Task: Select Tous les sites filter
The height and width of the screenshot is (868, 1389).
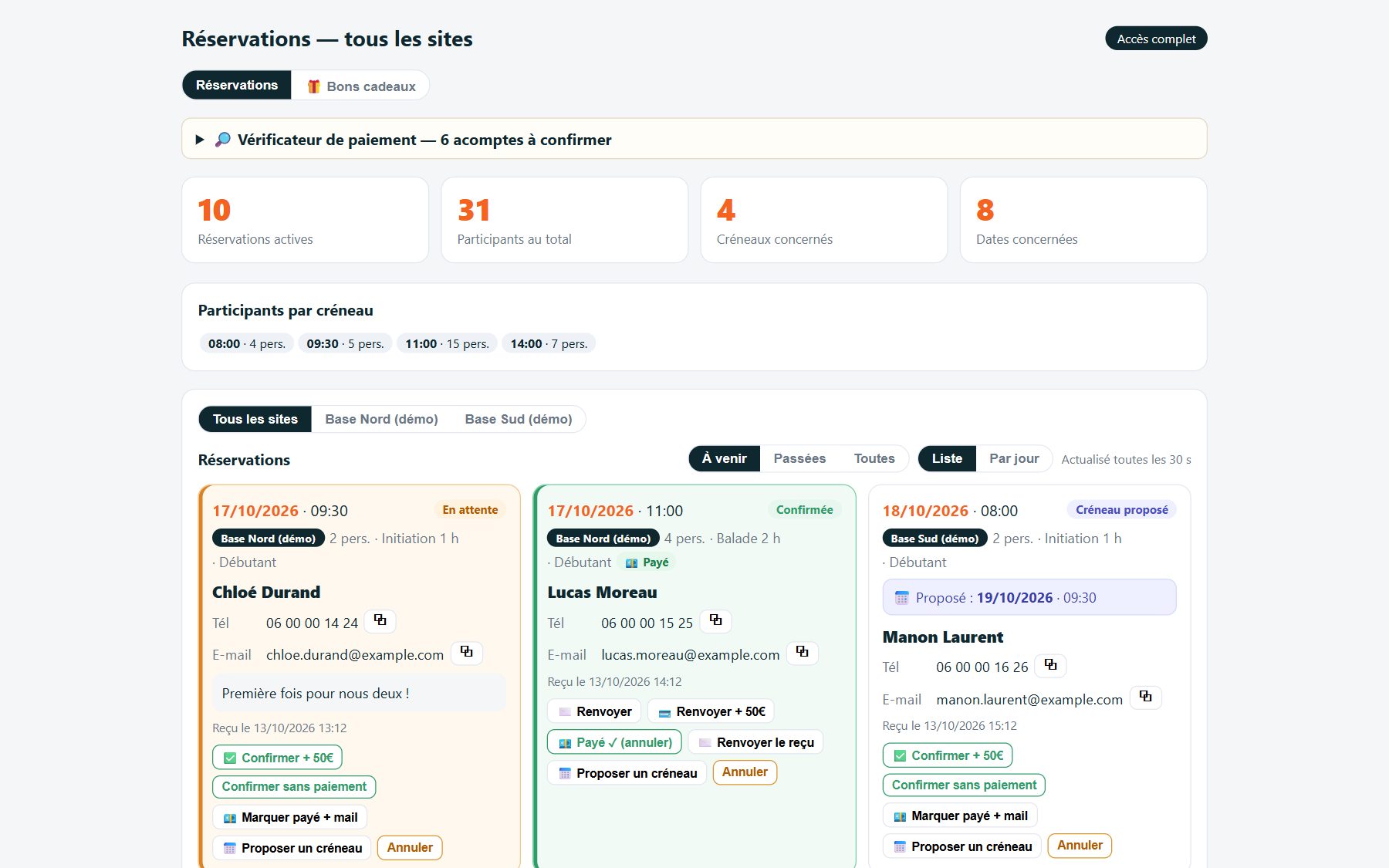Action: tap(255, 419)
